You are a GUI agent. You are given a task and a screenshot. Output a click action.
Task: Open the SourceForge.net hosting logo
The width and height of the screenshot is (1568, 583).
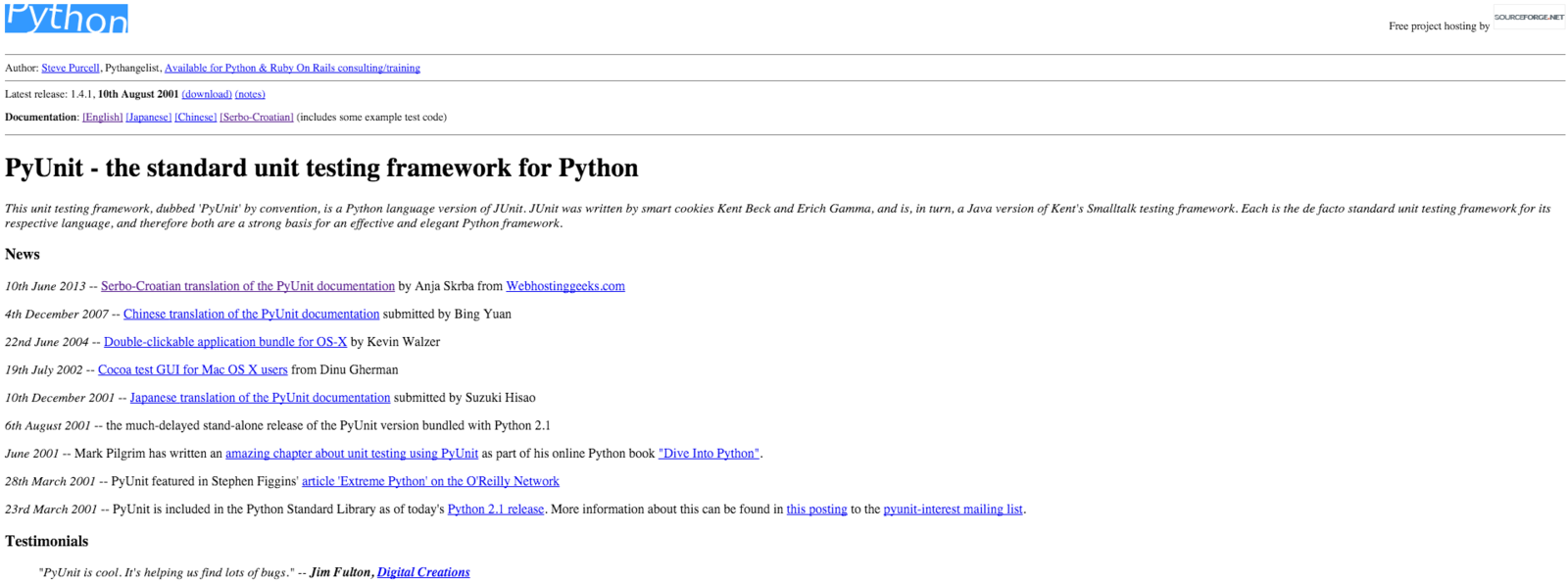coord(1529,17)
